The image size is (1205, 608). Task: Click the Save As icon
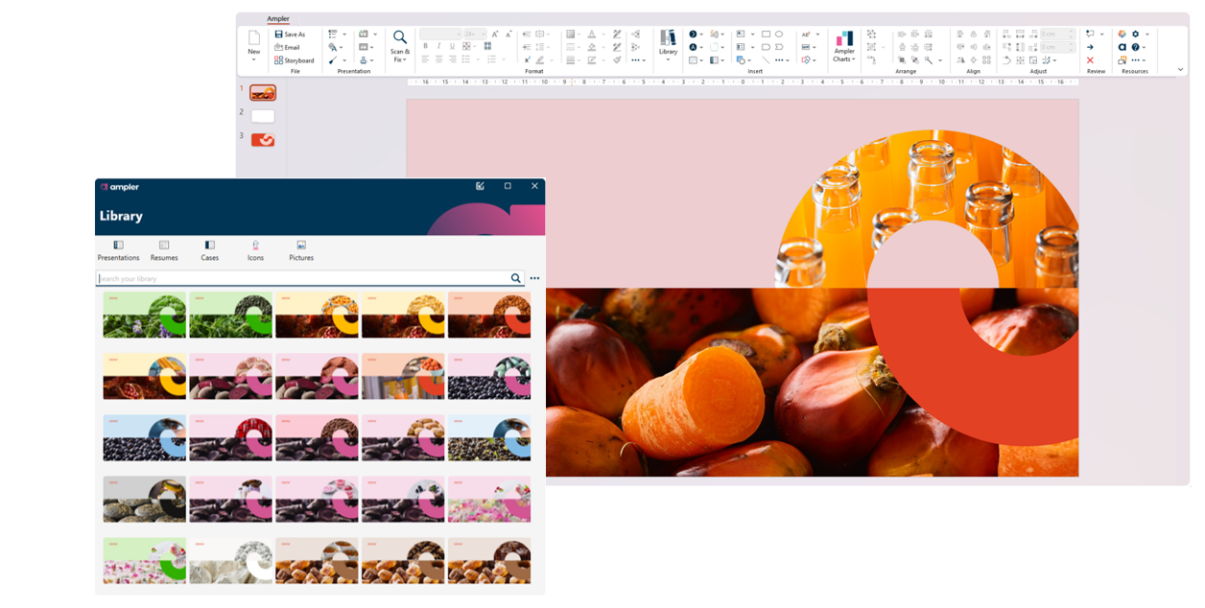(278, 34)
